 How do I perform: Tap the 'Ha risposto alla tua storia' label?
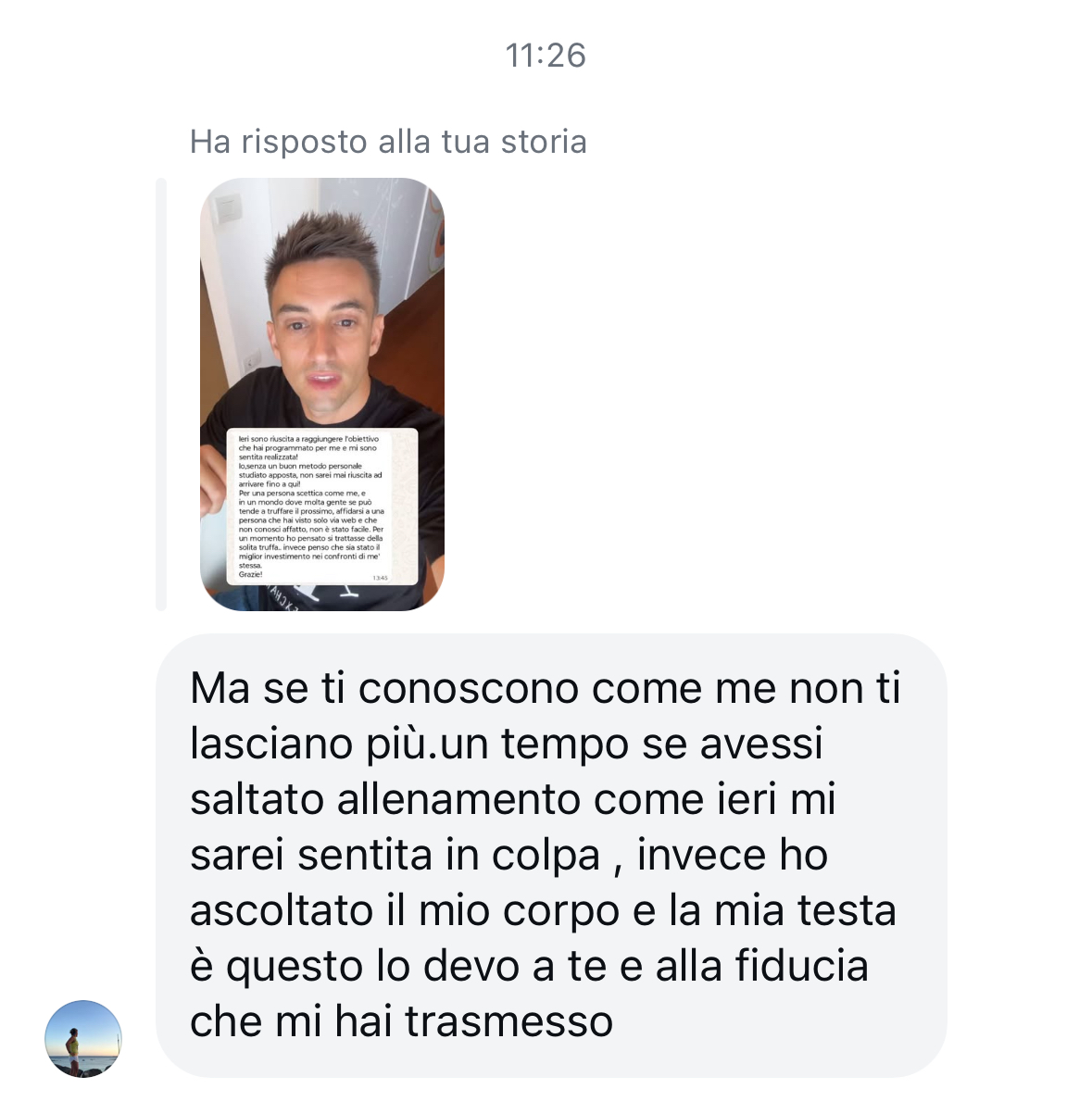tap(388, 142)
